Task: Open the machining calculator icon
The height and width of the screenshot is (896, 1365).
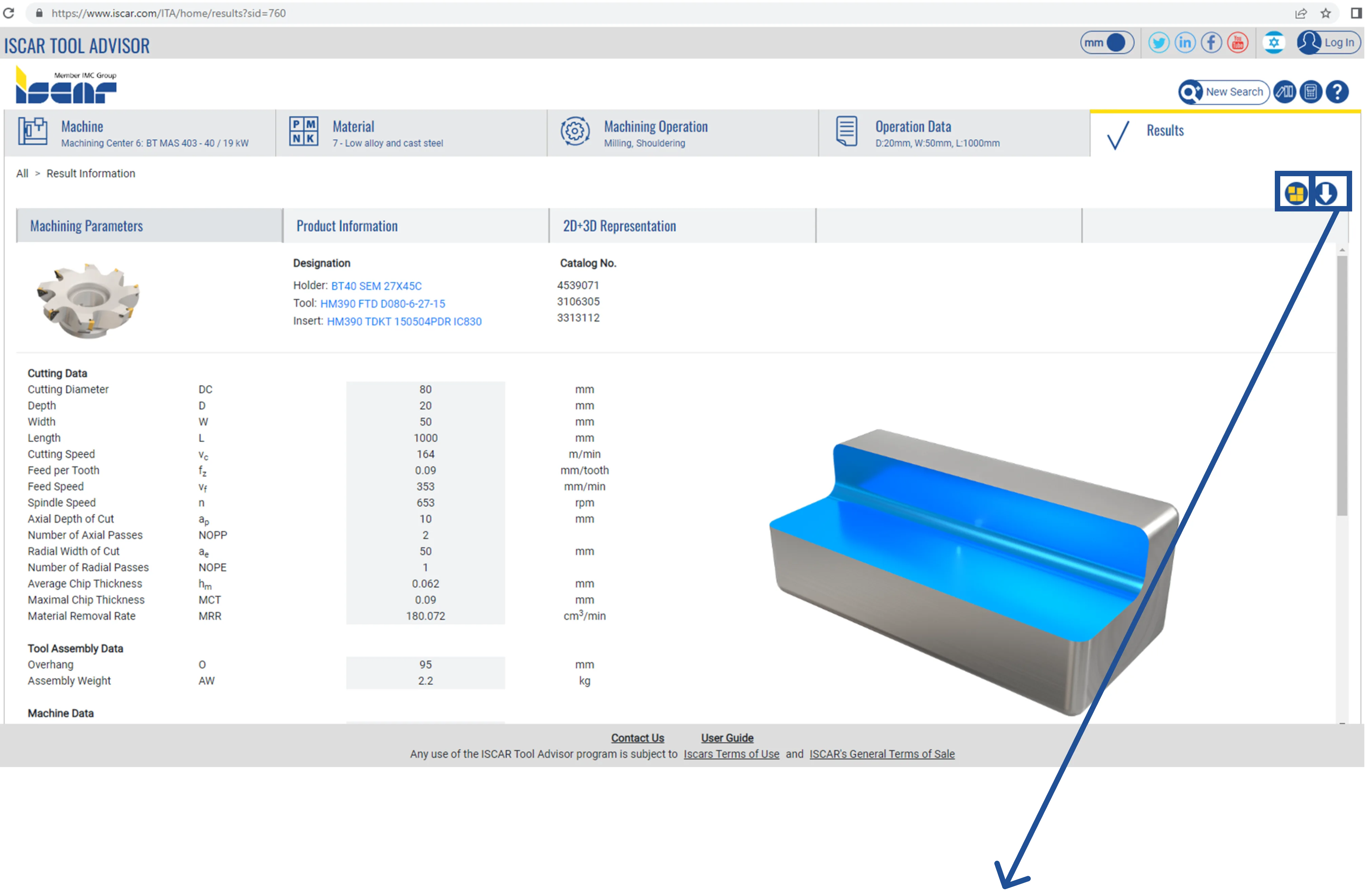Action: coord(1310,92)
